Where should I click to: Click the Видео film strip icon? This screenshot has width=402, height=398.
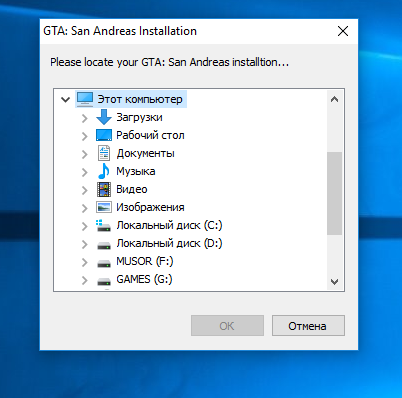[104, 189]
